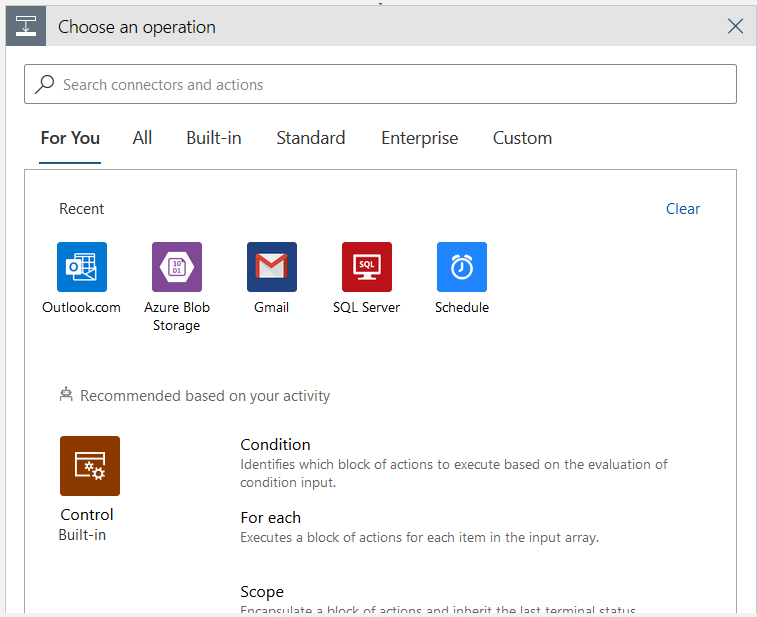Viewport: 757px width, 617px height.
Task: Switch to the Standard tab
Action: pyautogui.click(x=311, y=138)
